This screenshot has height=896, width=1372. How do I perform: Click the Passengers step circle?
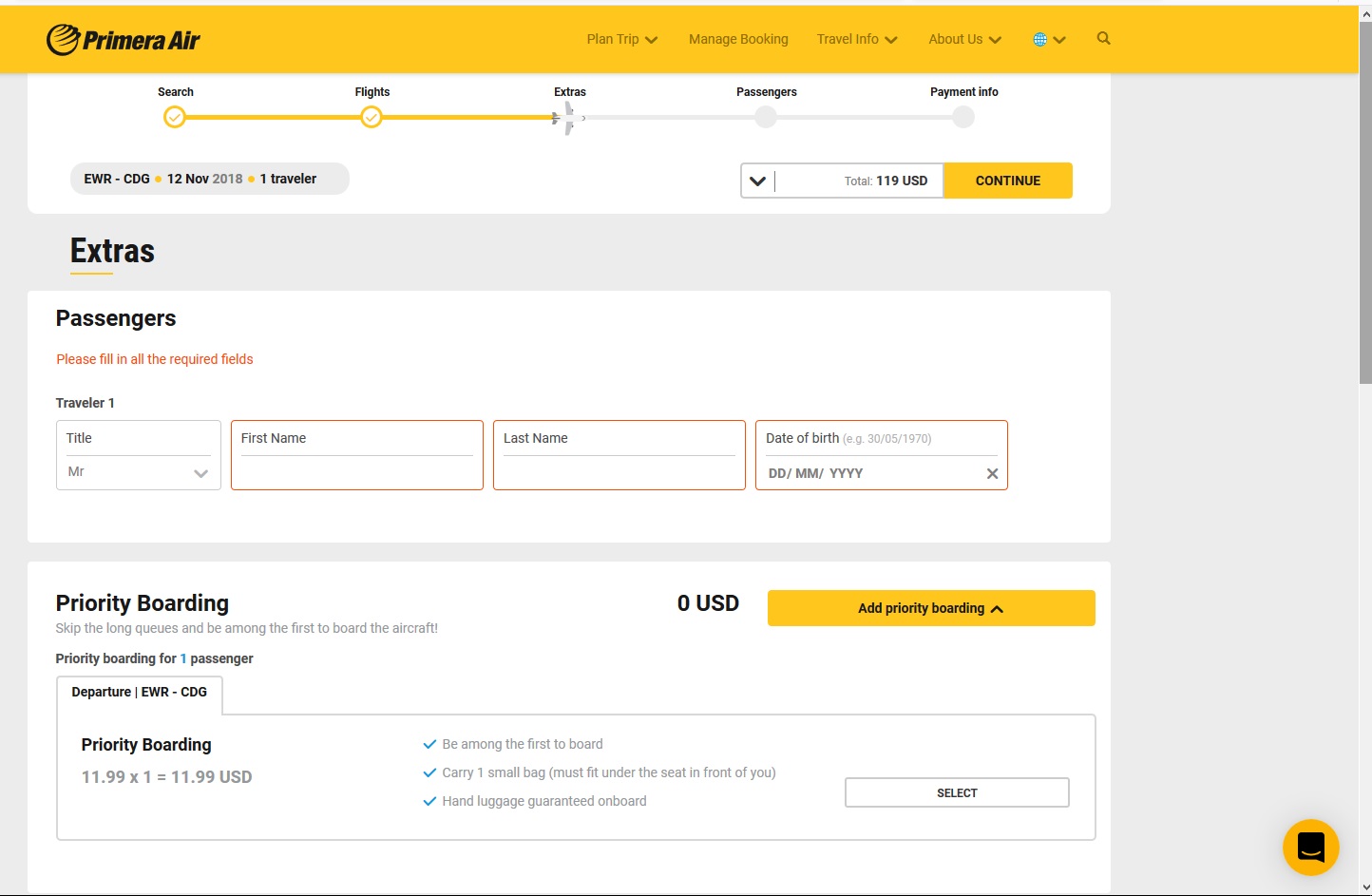[766, 117]
